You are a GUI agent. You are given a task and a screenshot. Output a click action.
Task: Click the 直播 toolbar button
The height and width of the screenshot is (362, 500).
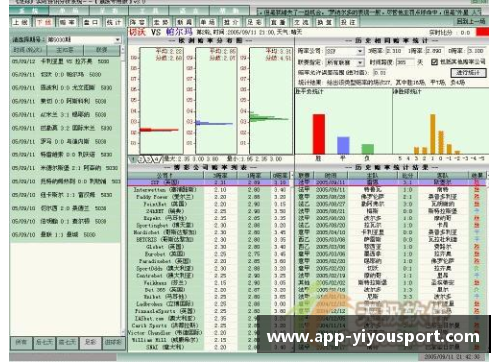[x=278, y=22]
